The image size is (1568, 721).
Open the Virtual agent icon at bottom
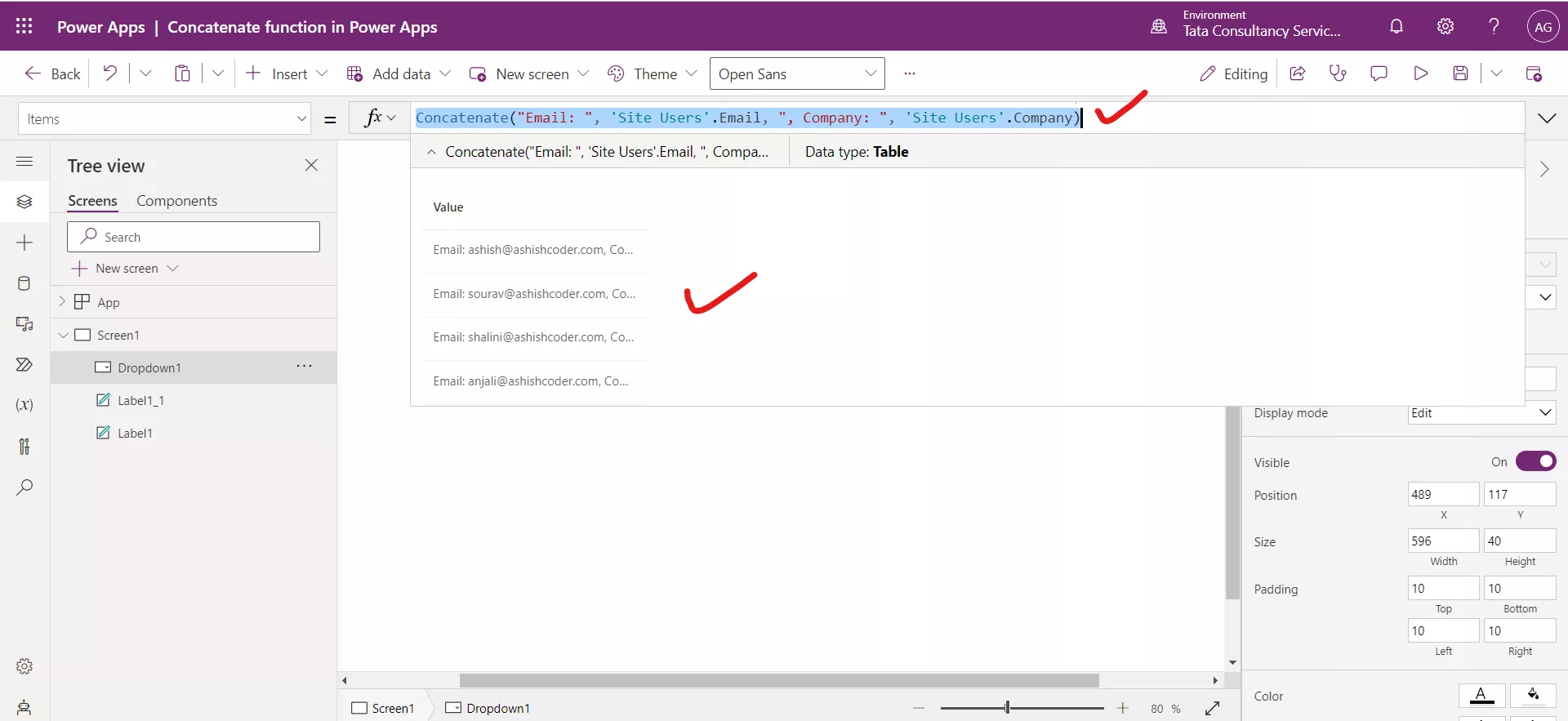24,707
